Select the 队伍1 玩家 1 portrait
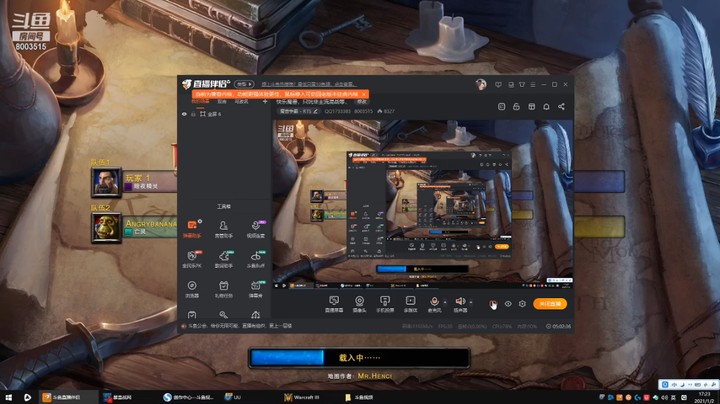The width and height of the screenshot is (720, 404). [106, 182]
